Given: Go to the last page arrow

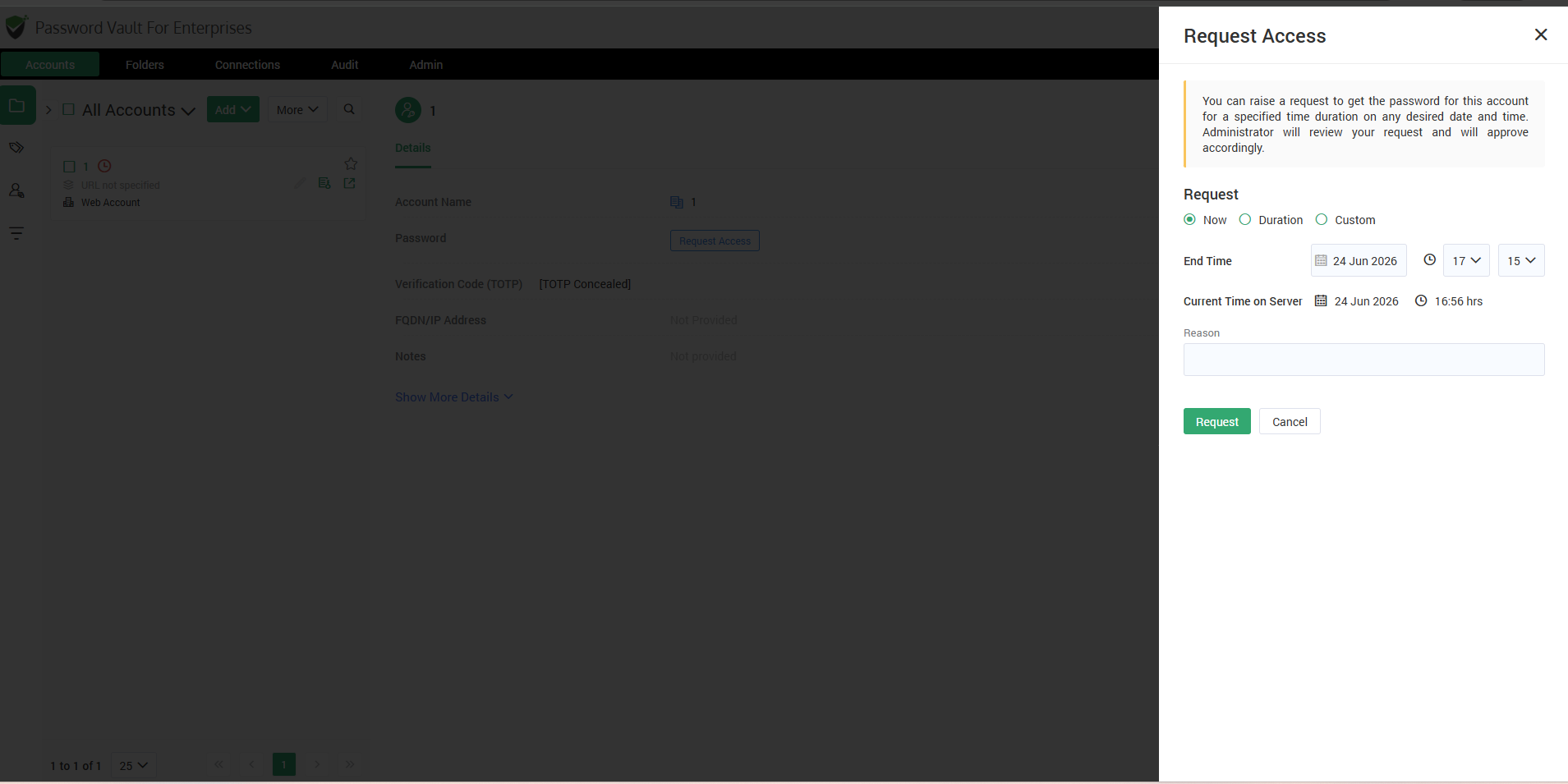Looking at the screenshot, I should [350, 764].
